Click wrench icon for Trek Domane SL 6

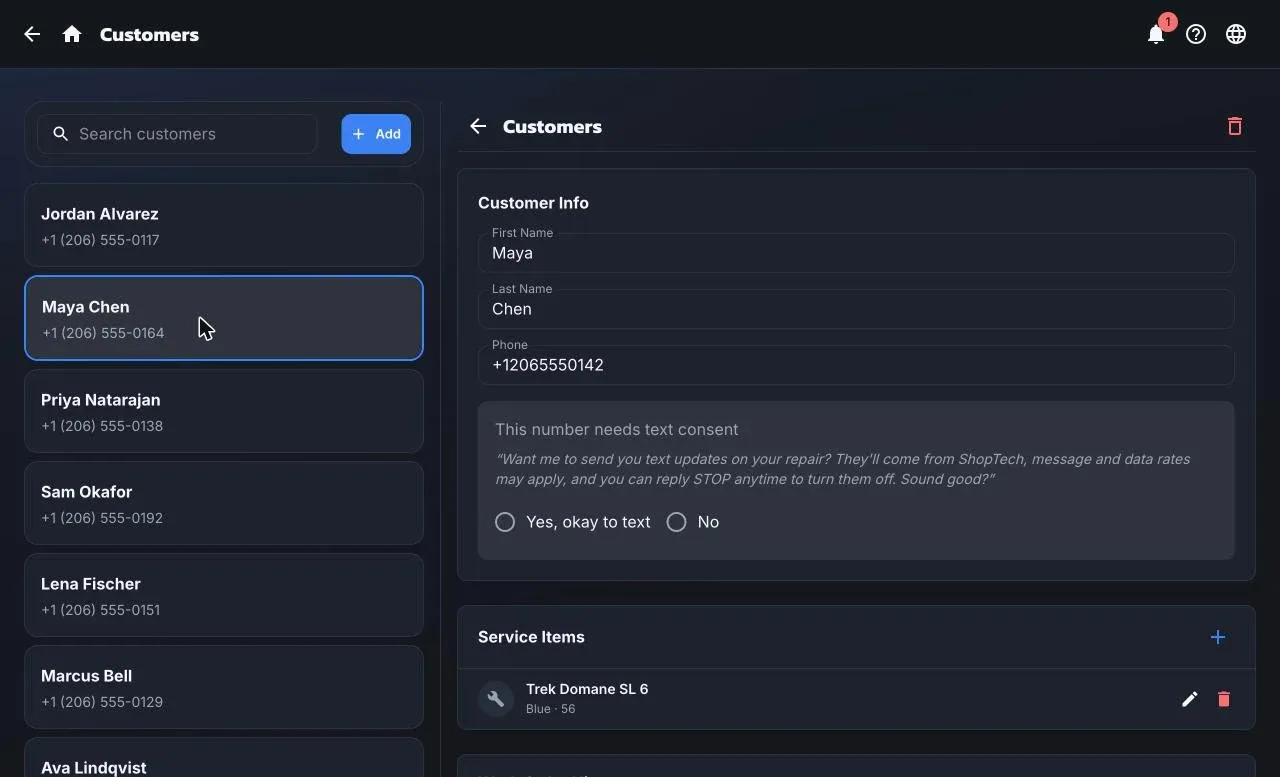(x=495, y=699)
